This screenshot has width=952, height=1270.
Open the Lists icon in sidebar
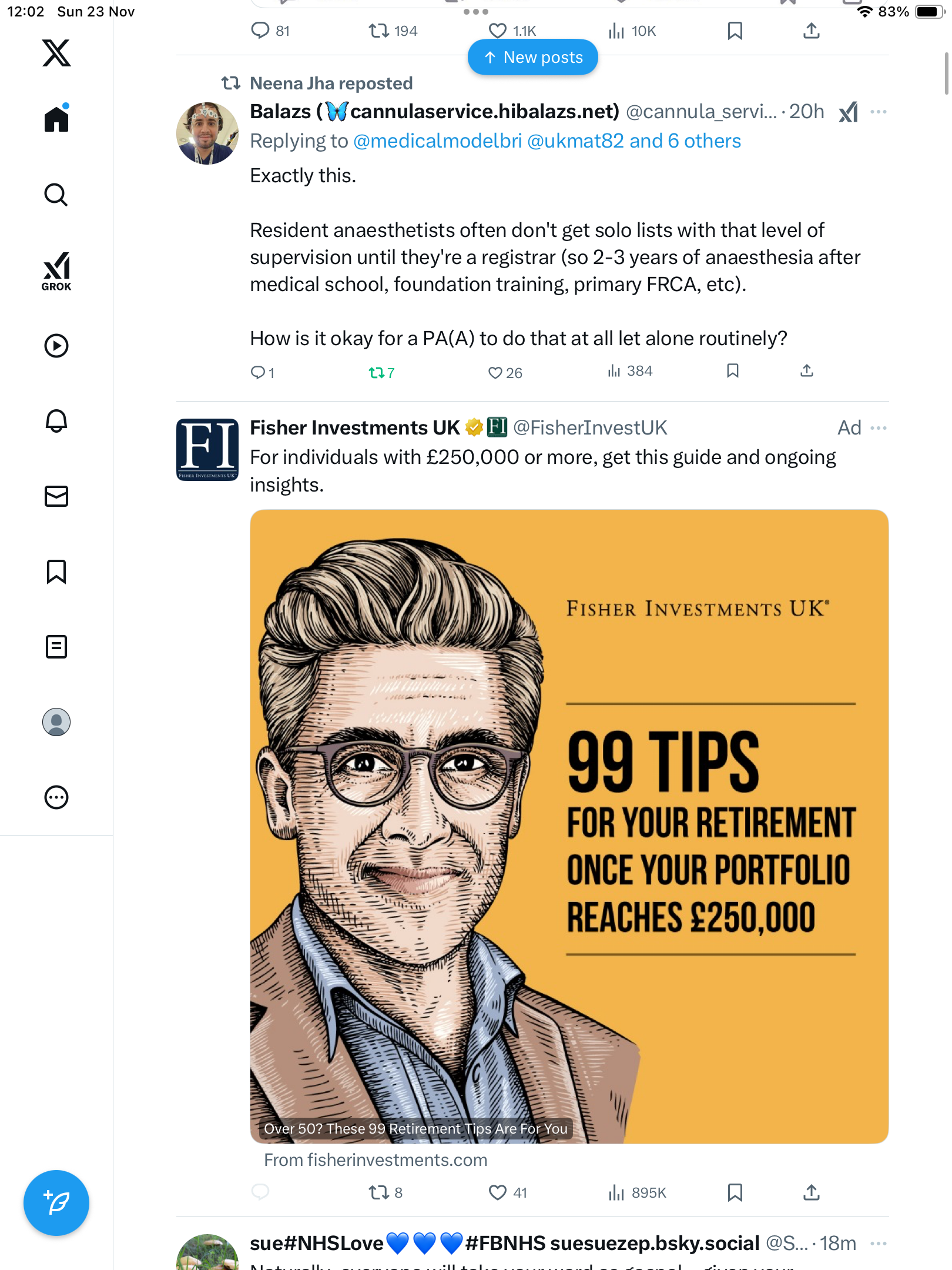tap(56, 646)
